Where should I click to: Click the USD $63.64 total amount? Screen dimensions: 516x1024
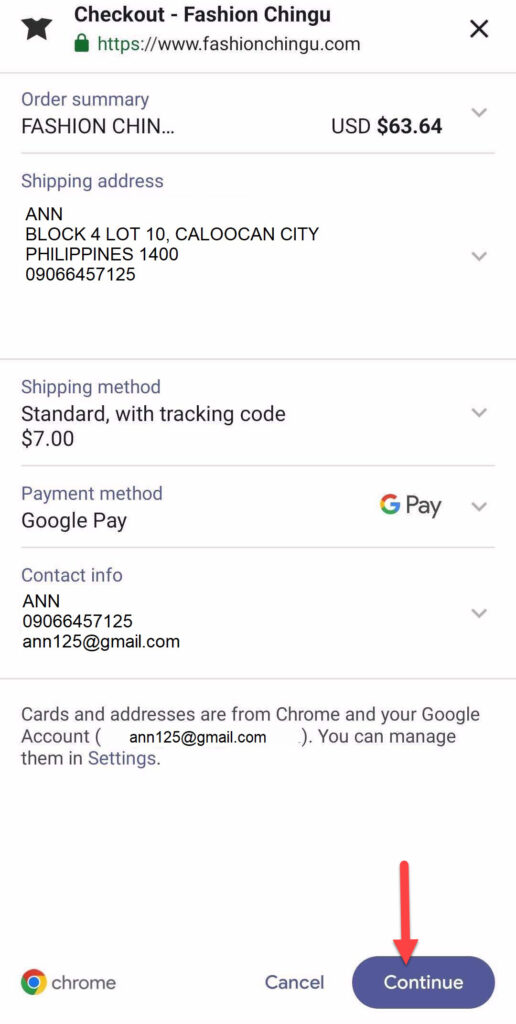(387, 126)
